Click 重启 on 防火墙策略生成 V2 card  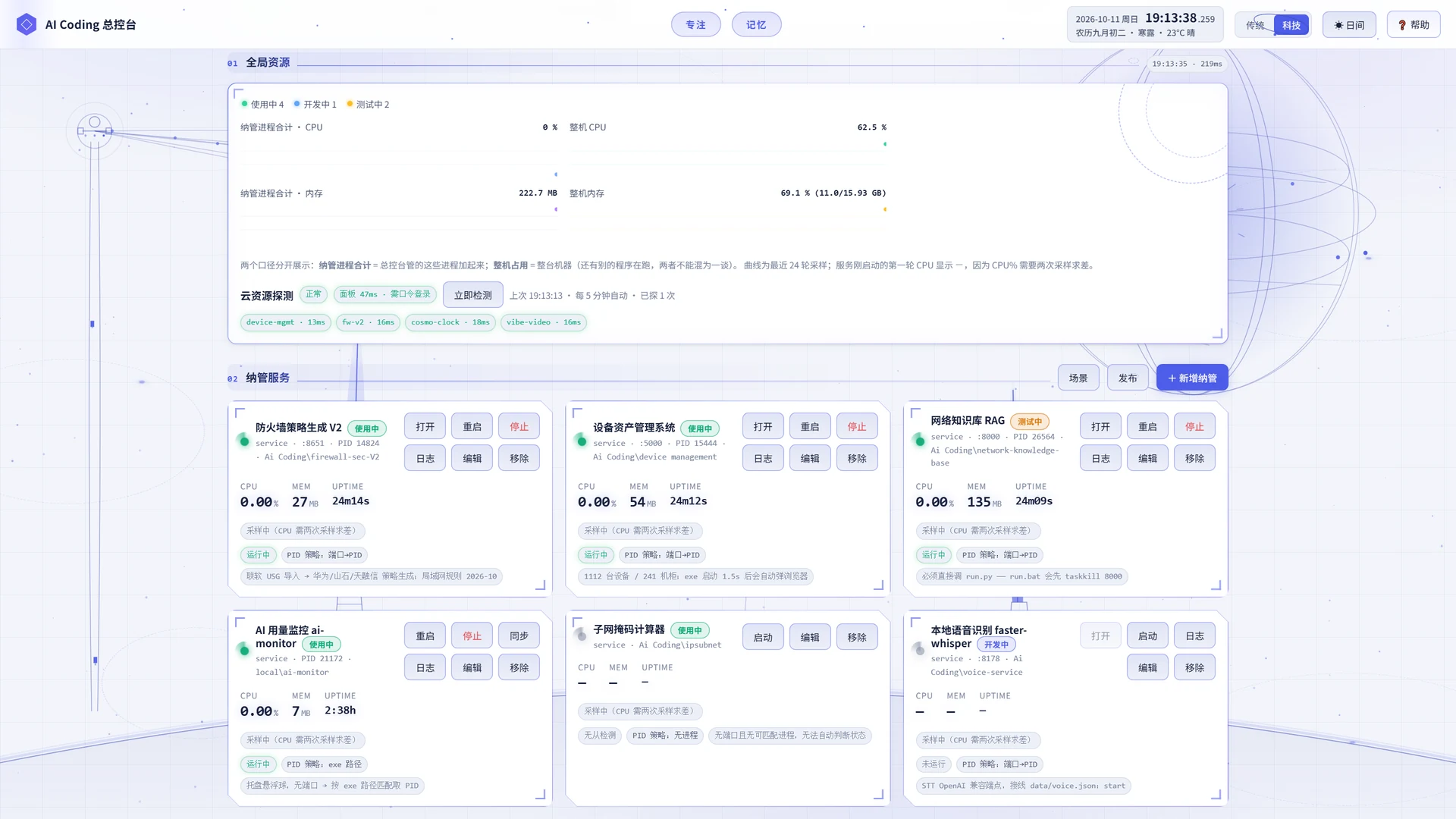472,426
